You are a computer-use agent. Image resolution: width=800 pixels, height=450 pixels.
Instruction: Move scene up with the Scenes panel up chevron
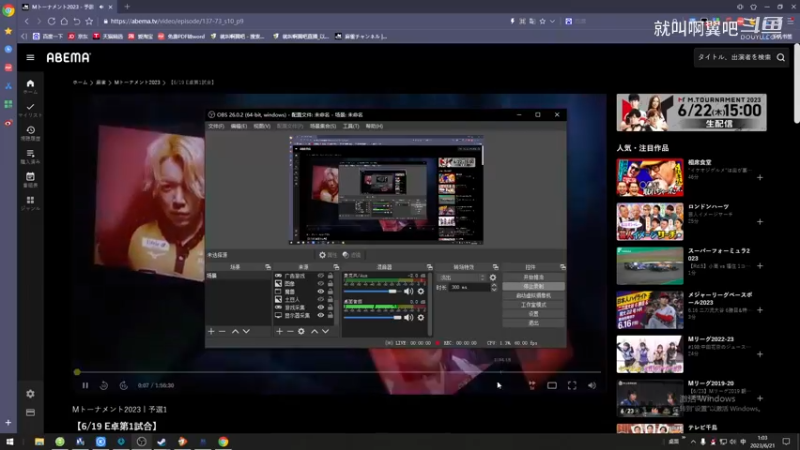coord(235,331)
